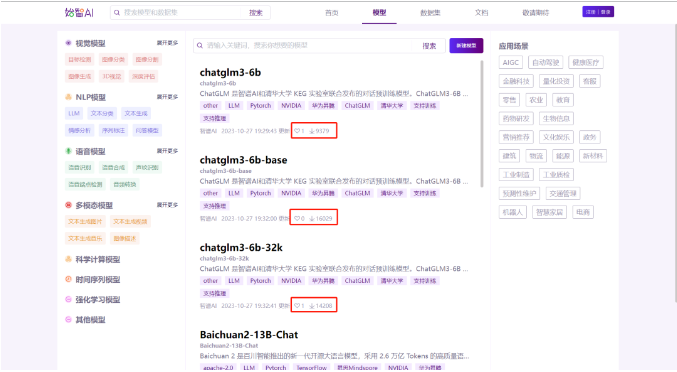Viewport: 677px width, 372px height.
Task: Select the 视觉模型 category heading
Action: [90, 43]
